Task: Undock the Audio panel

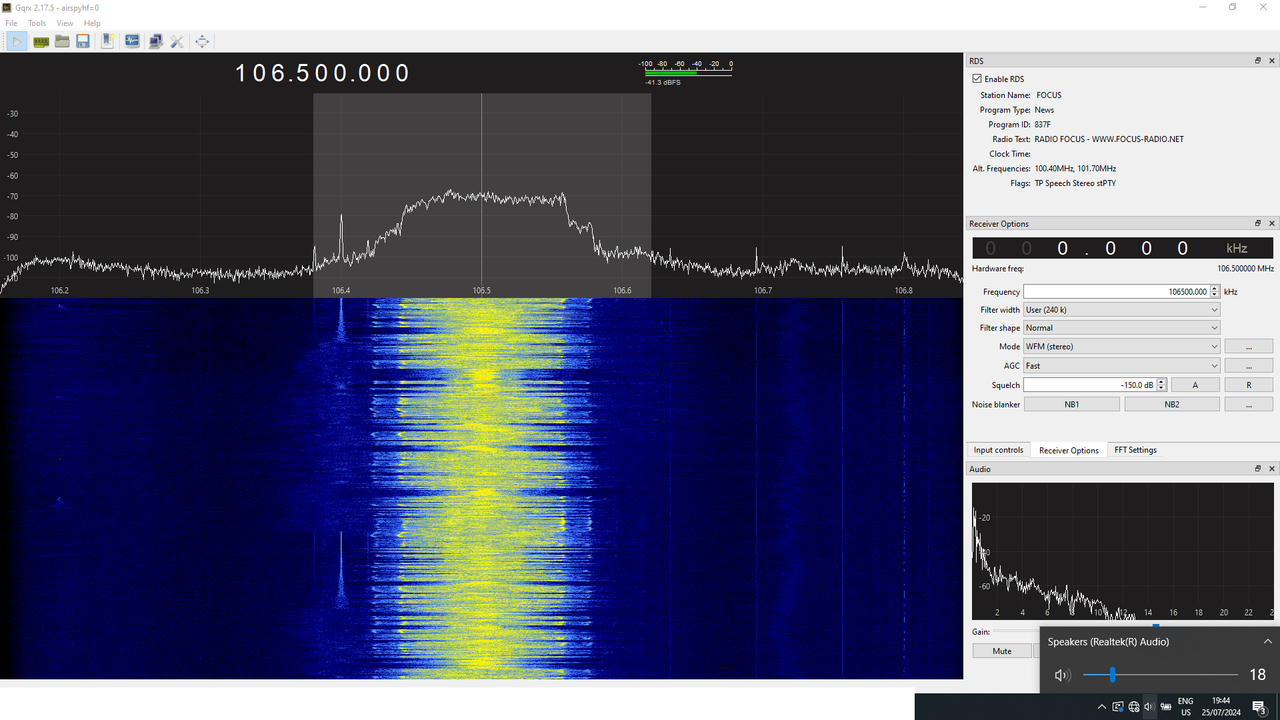Action: [x=1258, y=469]
